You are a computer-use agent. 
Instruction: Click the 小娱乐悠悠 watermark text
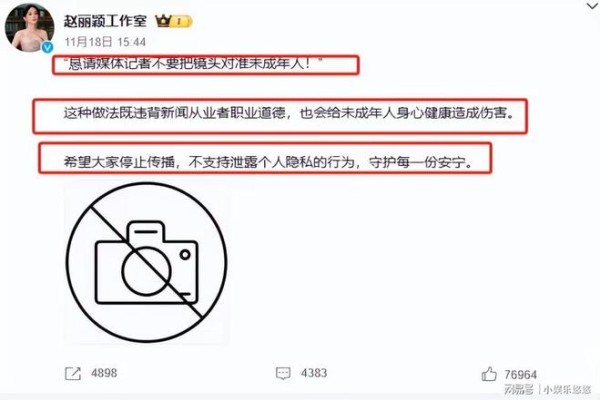[x=568, y=390]
